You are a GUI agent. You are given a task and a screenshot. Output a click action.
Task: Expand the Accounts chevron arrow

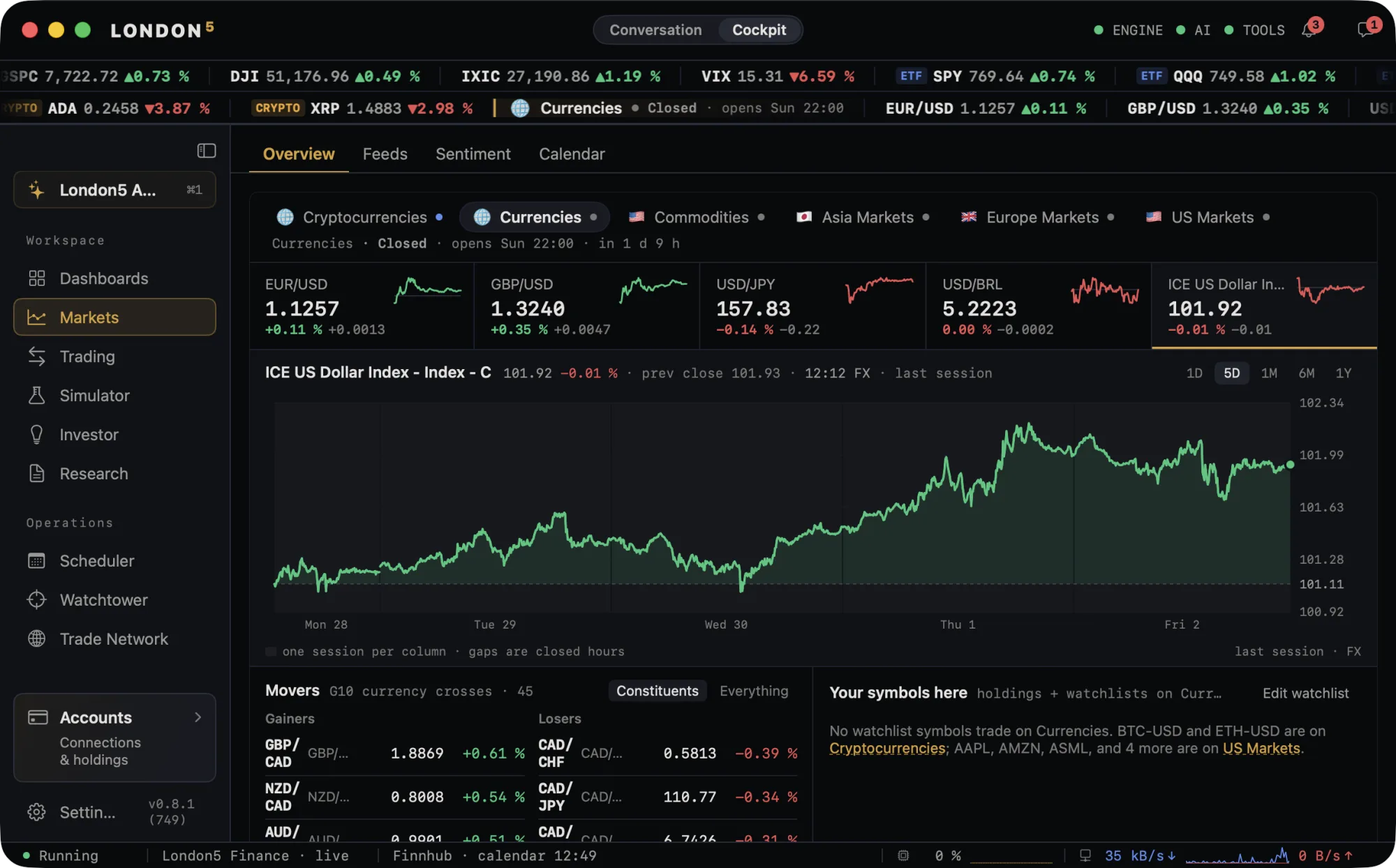(198, 717)
